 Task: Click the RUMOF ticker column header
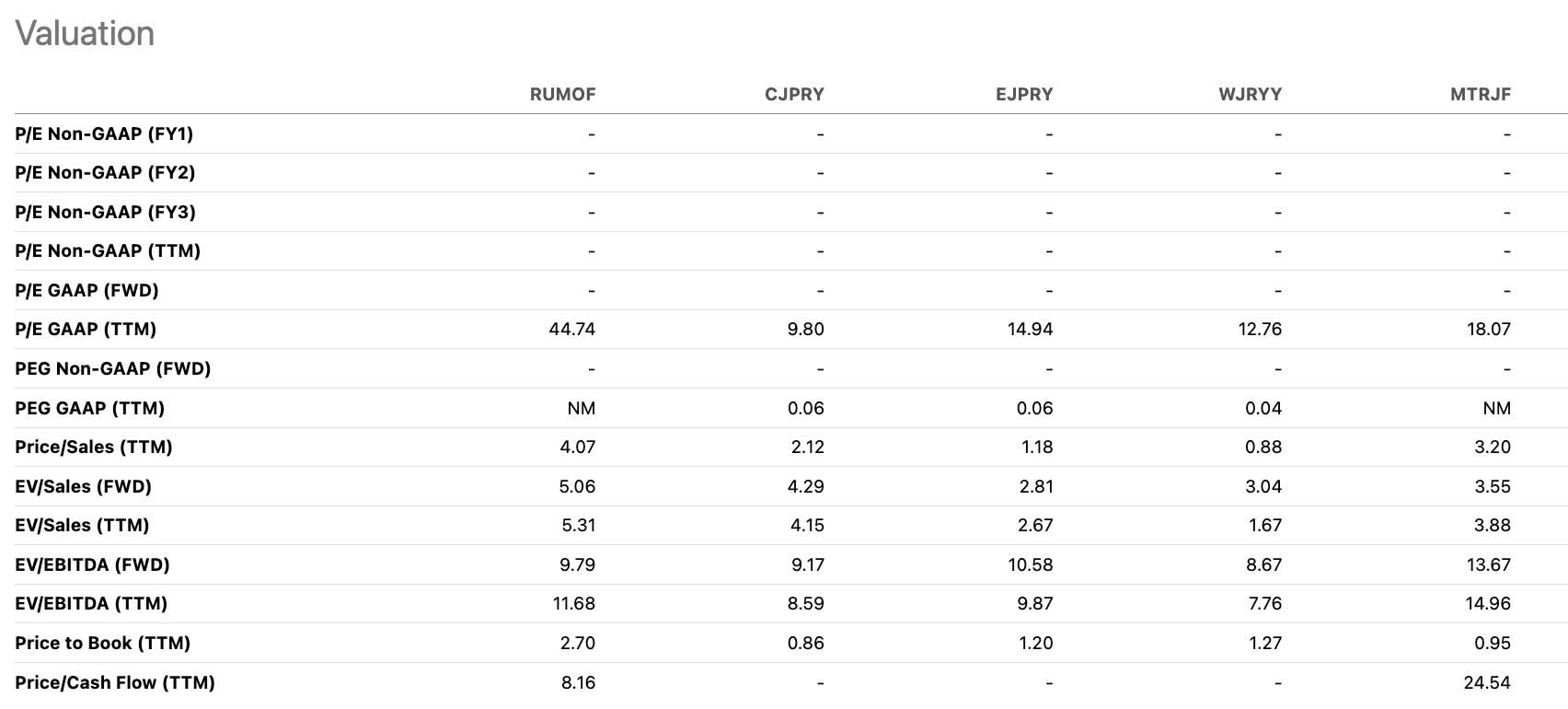pos(562,94)
